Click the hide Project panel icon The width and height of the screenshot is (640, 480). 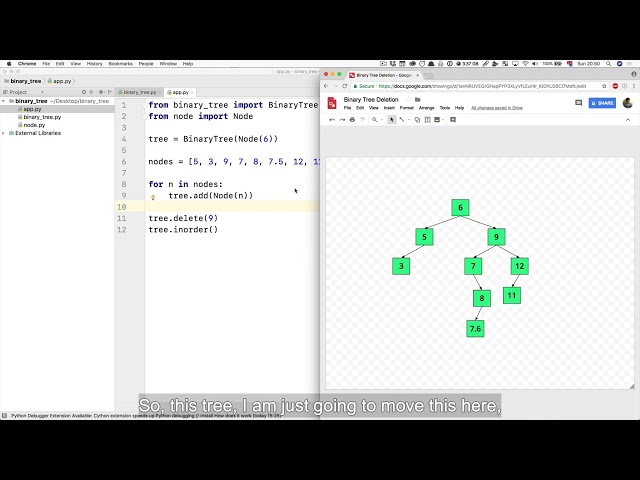(110, 92)
